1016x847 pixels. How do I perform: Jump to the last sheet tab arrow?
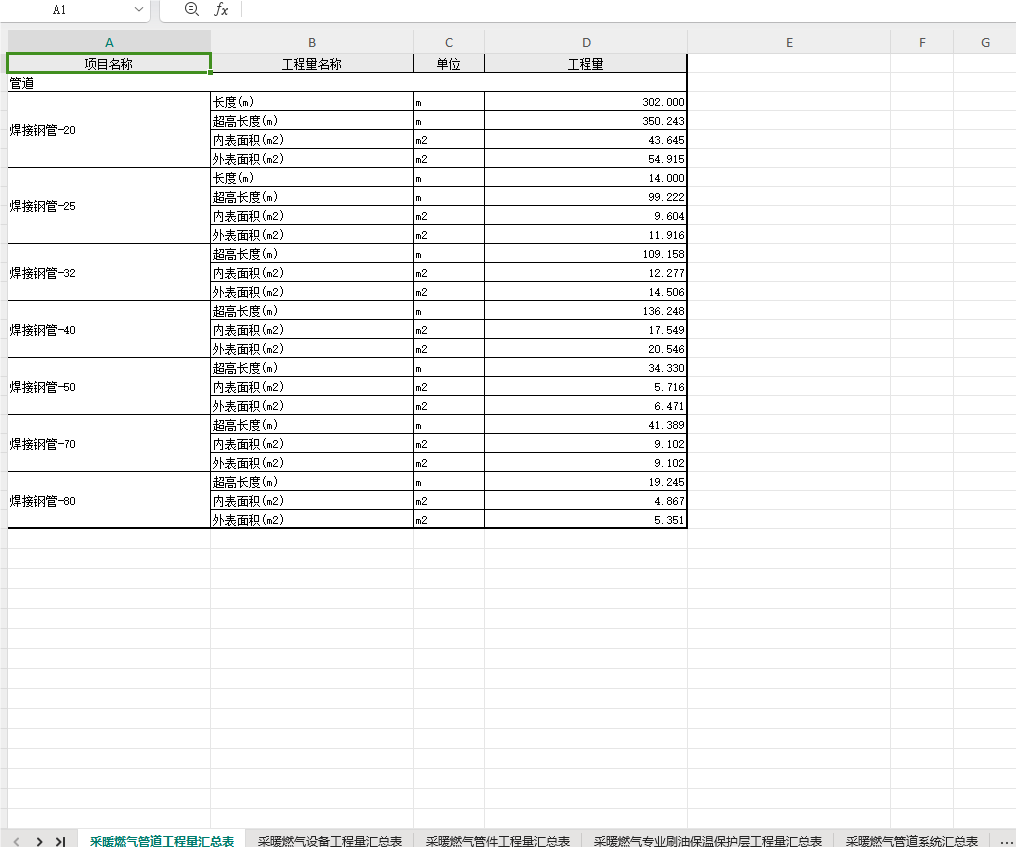click(x=60, y=841)
